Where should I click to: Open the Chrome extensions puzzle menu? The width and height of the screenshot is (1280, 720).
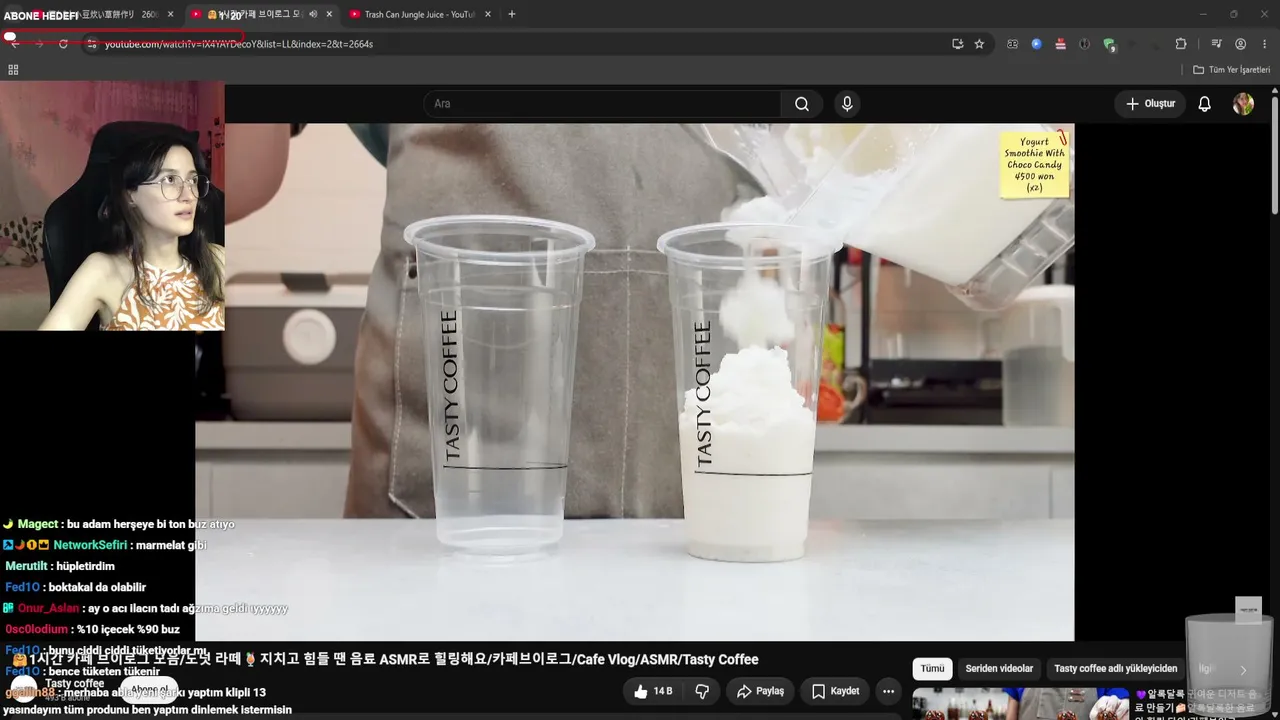click(x=1181, y=44)
